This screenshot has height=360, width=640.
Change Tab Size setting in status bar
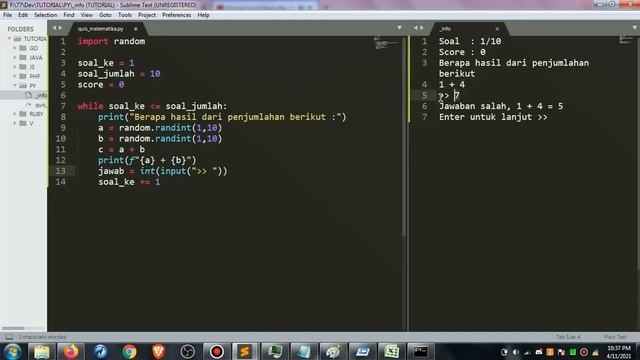point(568,337)
